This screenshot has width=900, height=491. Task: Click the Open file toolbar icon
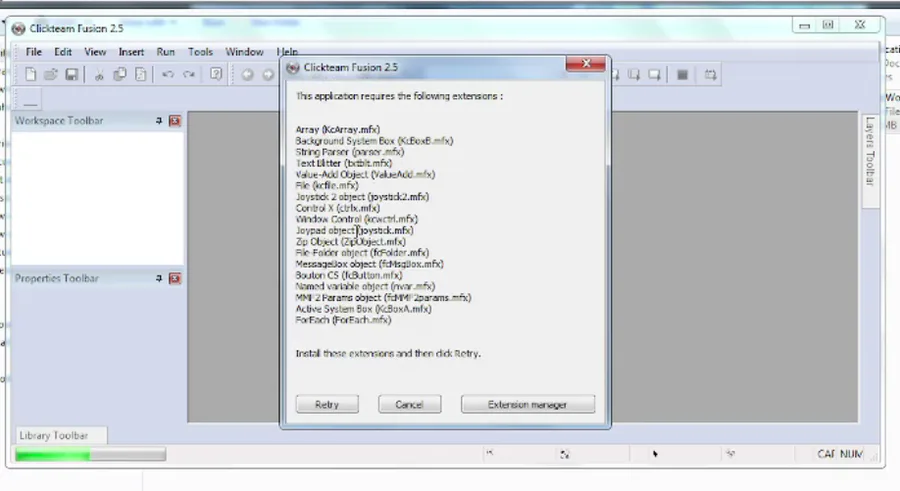(51, 75)
